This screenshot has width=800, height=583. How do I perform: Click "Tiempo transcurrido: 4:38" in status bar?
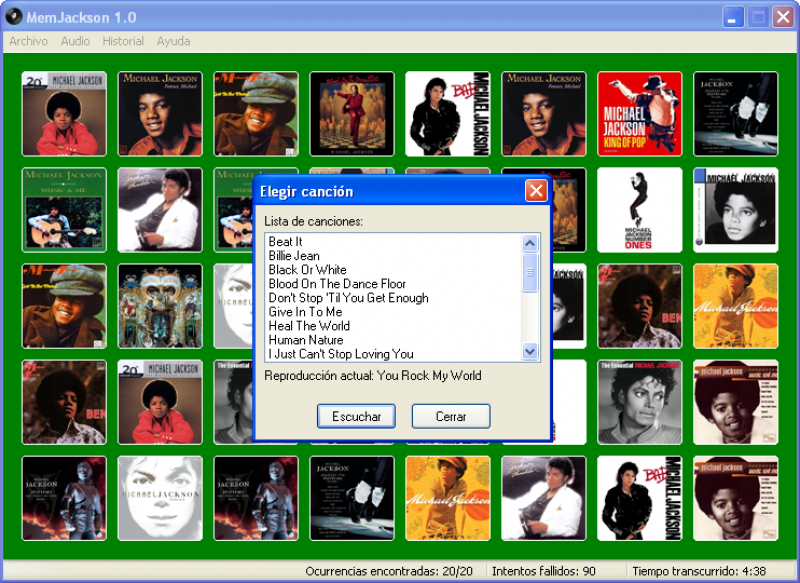coord(699,571)
